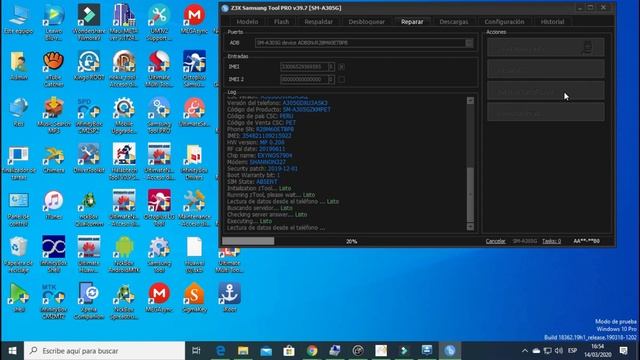The width and height of the screenshot is (640, 360).
Task: Toggle the checkbox next to IMEI
Action: (x=342, y=67)
